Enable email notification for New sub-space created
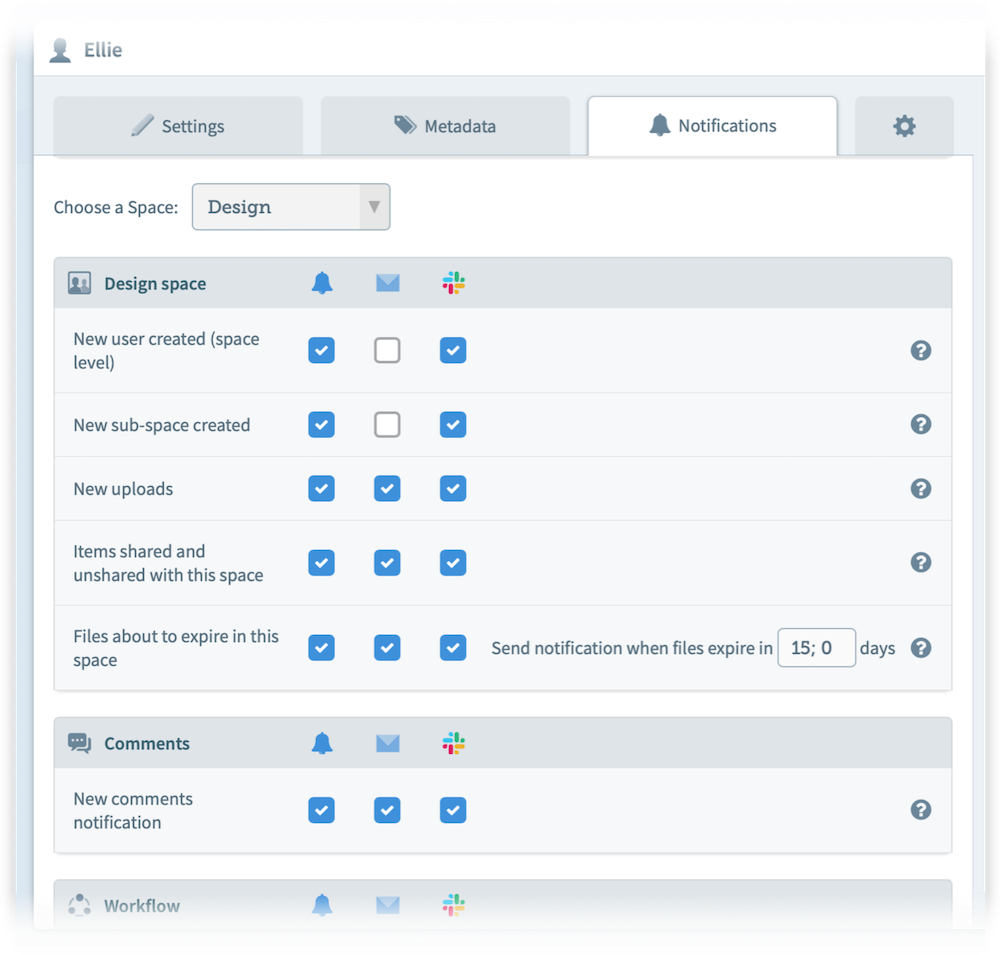This screenshot has width=1000, height=955. pos(387,425)
